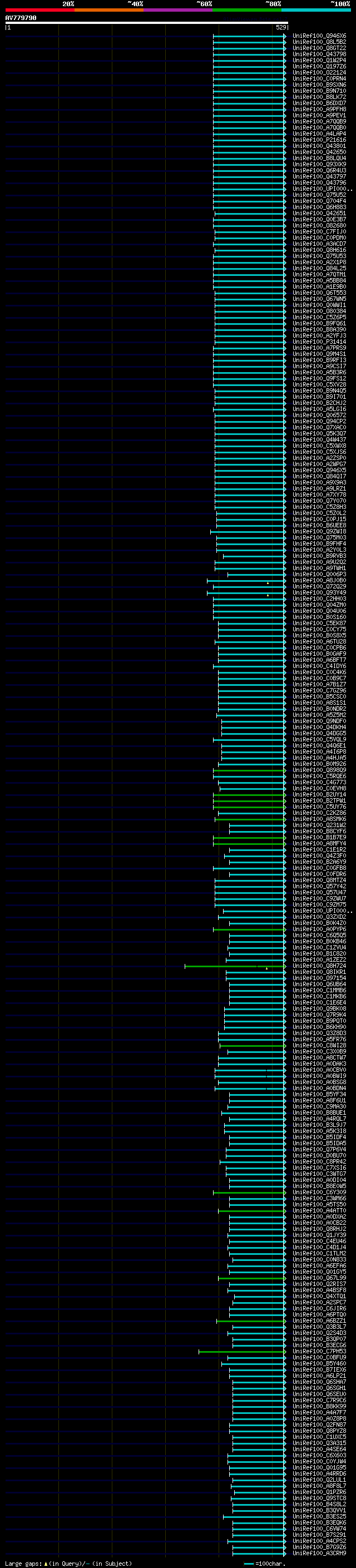356x1568 pixels.
Task: Select hit label UniRef100_B3ES25
Action: pyautogui.click(x=319, y=1516)
